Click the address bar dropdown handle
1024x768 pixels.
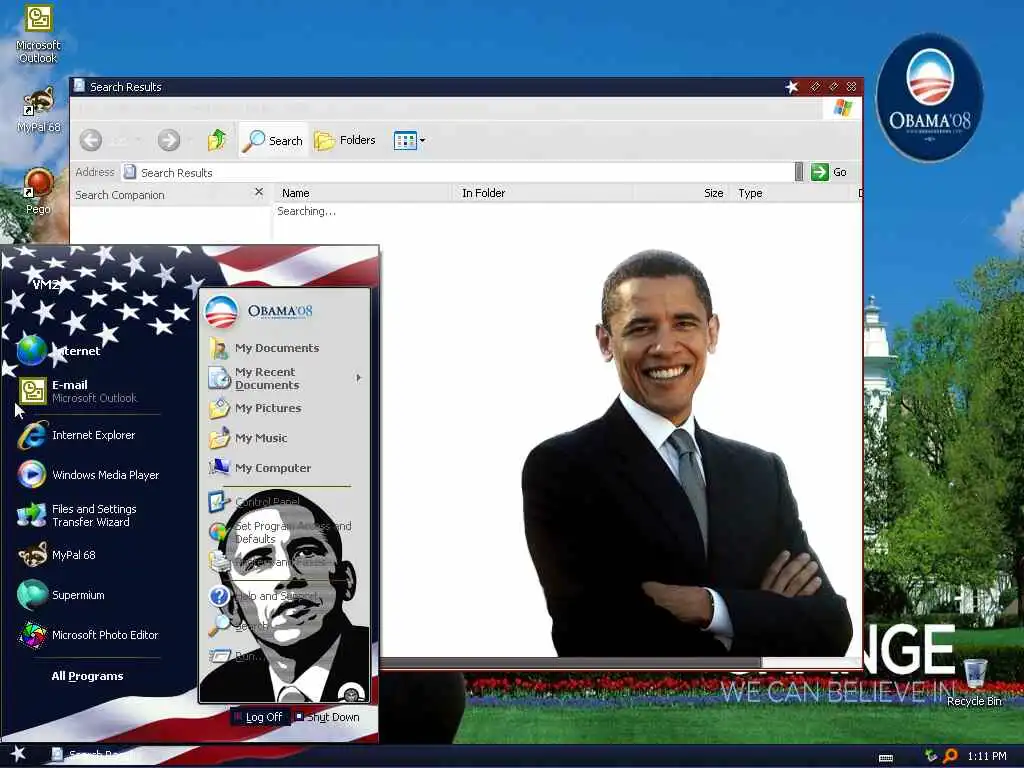coord(799,172)
